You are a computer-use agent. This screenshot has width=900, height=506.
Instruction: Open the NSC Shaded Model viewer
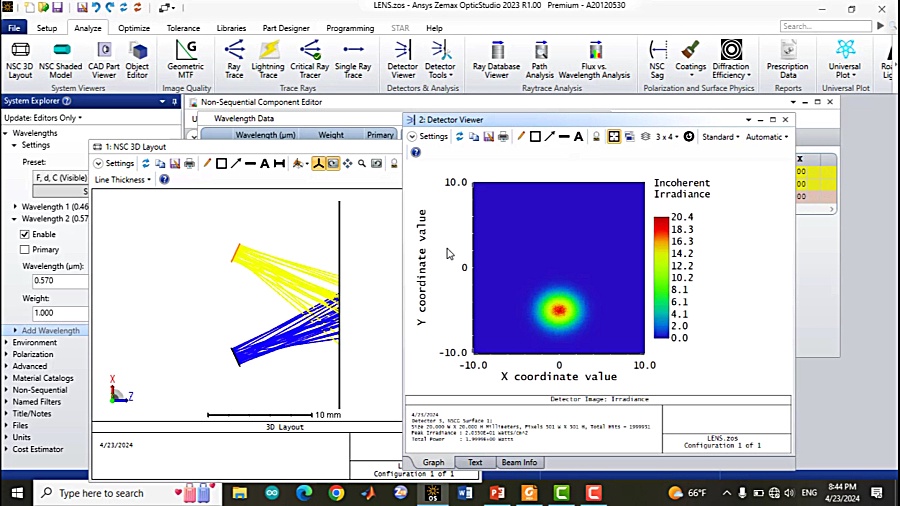click(60, 60)
